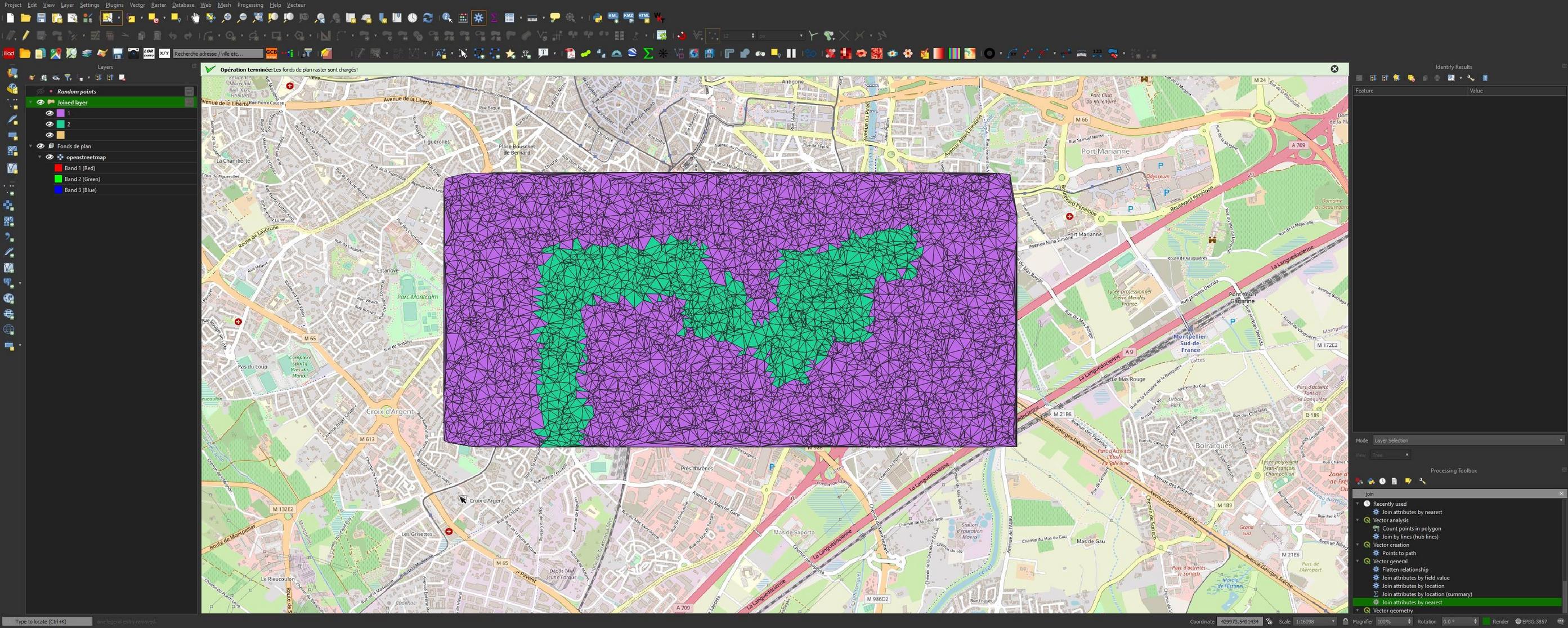Click the camera screenshot plugin icon
Image resolution: width=1568 pixels, height=628 pixels.
tap(133, 54)
